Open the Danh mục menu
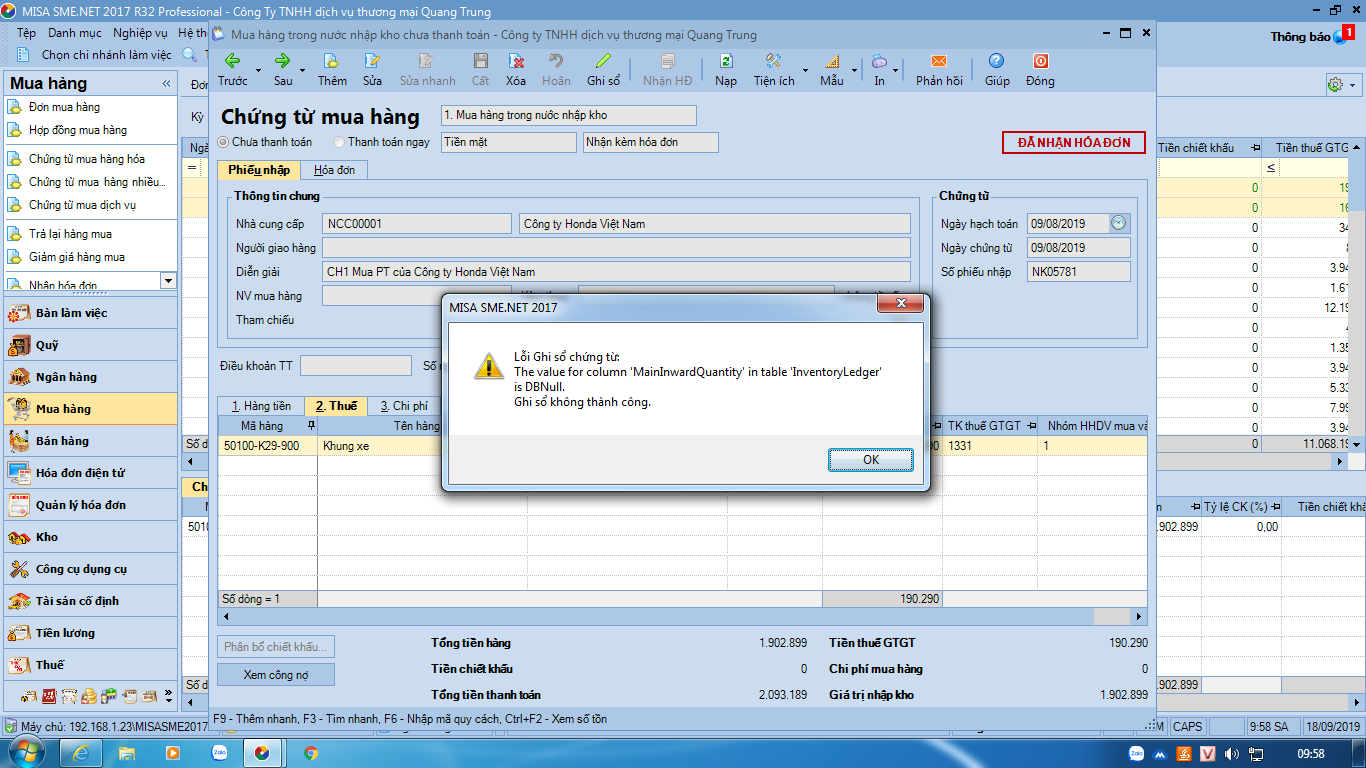This screenshot has width=1366, height=768. [x=75, y=33]
